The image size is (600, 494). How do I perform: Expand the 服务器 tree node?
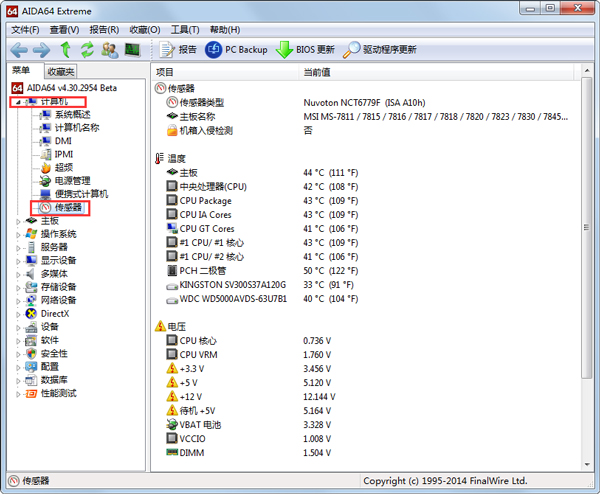point(18,248)
